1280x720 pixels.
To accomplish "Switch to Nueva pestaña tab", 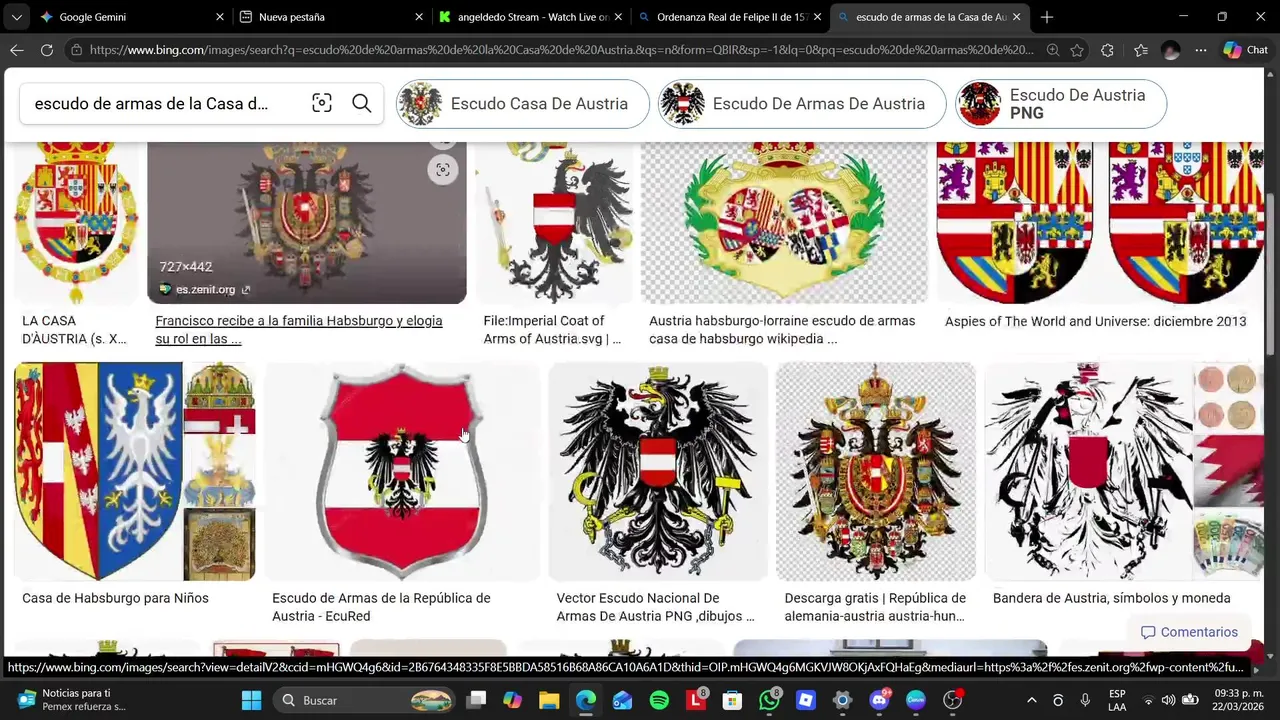I will 331,17.
